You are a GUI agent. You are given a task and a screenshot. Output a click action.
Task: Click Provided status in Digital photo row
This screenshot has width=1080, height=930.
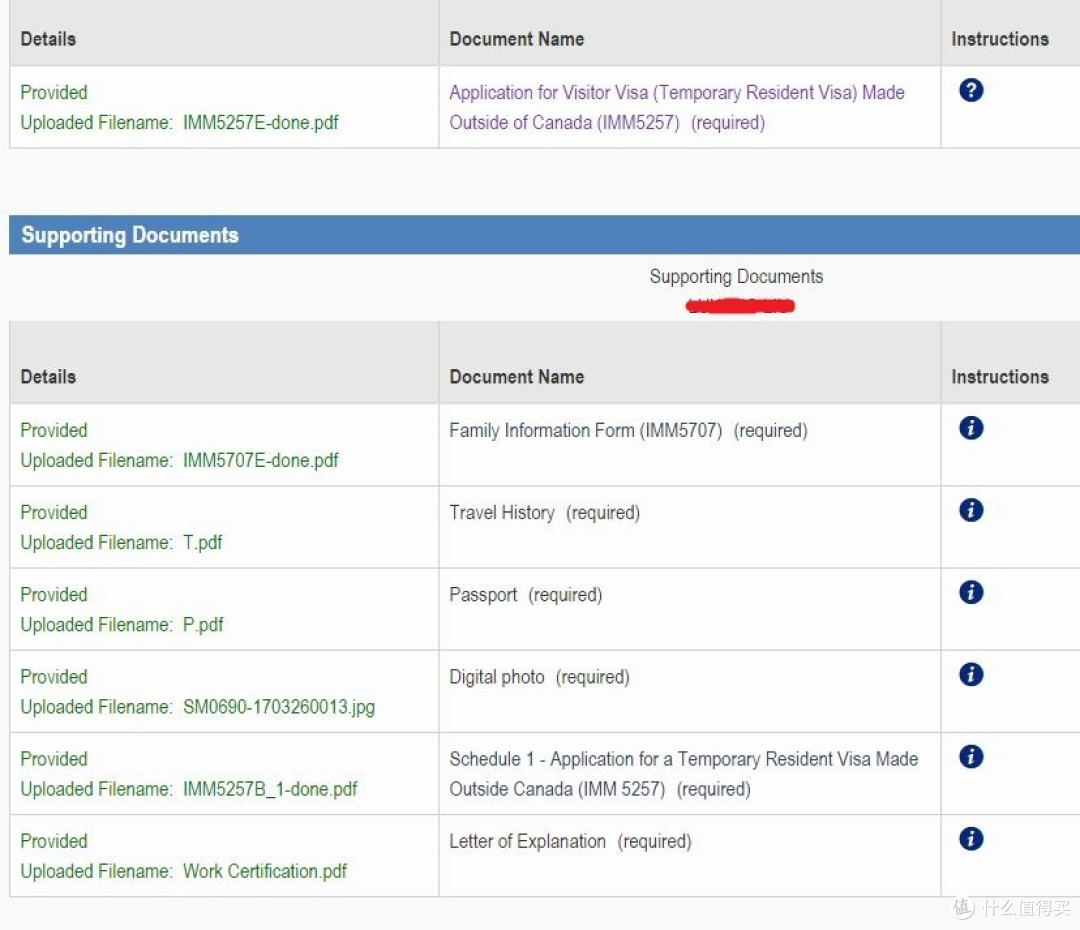[54, 676]
